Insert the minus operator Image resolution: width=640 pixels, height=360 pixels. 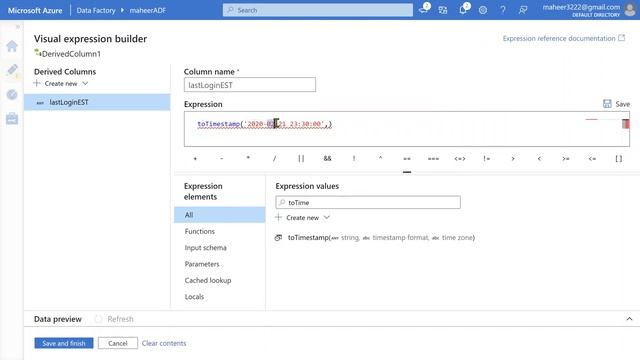coord(222,158)
